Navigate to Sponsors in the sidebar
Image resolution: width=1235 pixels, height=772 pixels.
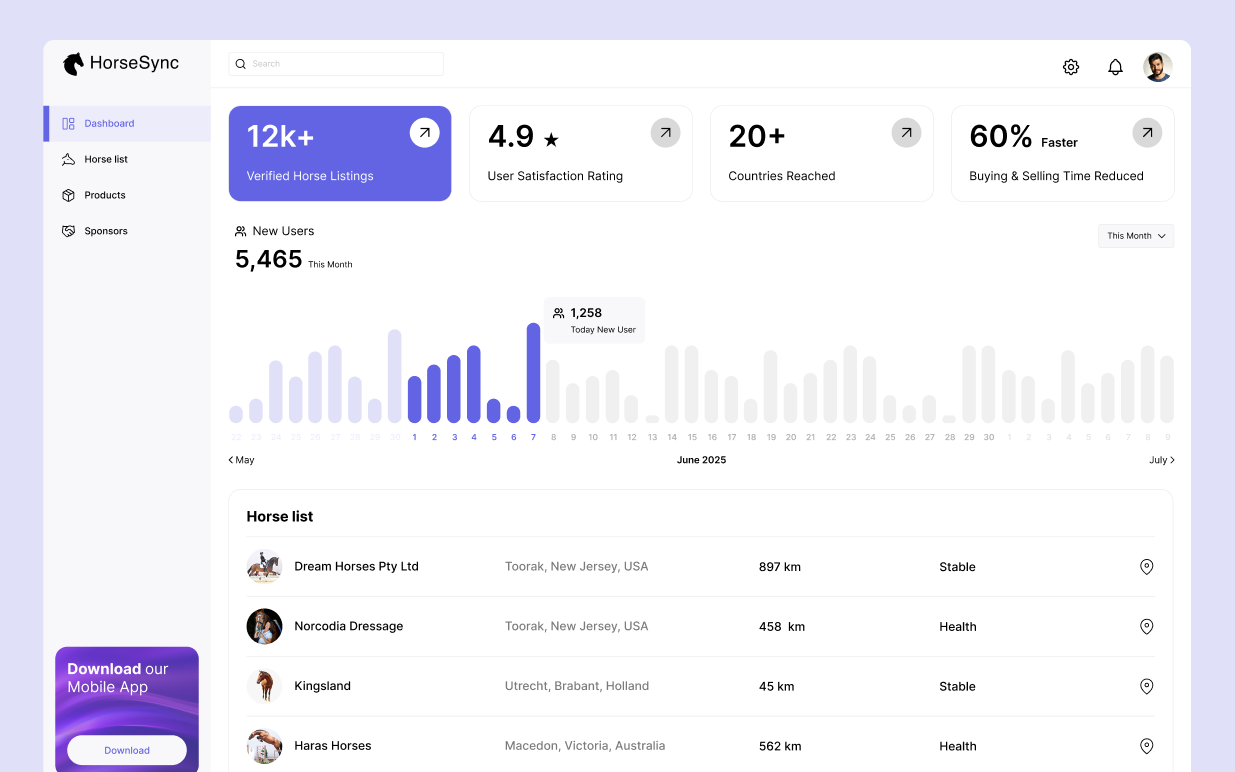pyautogui.click(x=105, y=231)
